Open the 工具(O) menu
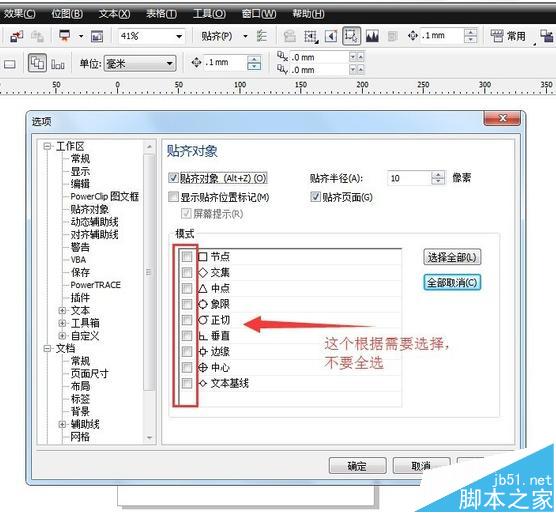 209,14
